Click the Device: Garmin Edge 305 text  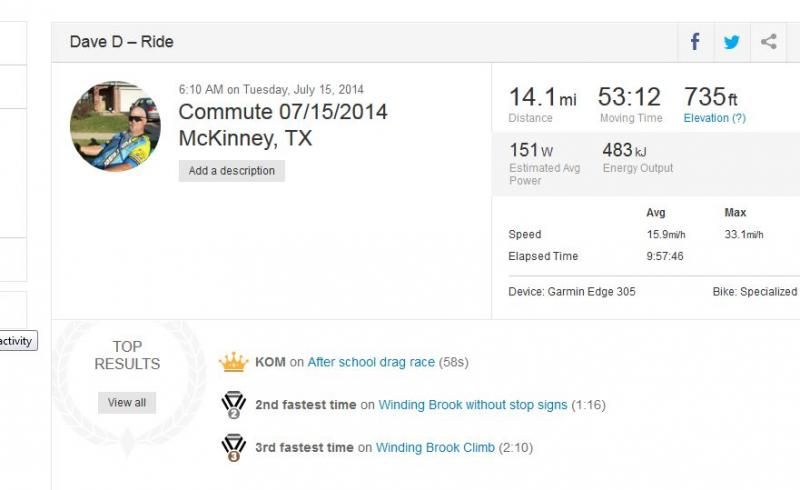pyautogui.click(x=572, y=291)
